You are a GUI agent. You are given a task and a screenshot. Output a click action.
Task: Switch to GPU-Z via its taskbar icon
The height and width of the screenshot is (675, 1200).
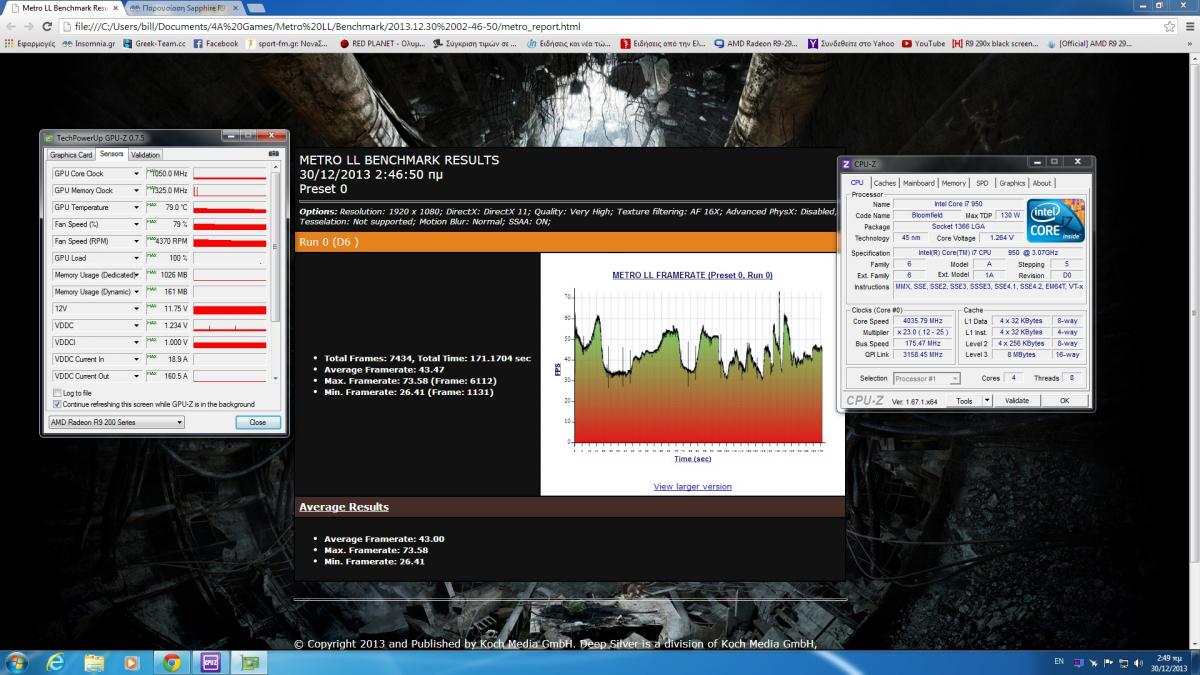250,662
